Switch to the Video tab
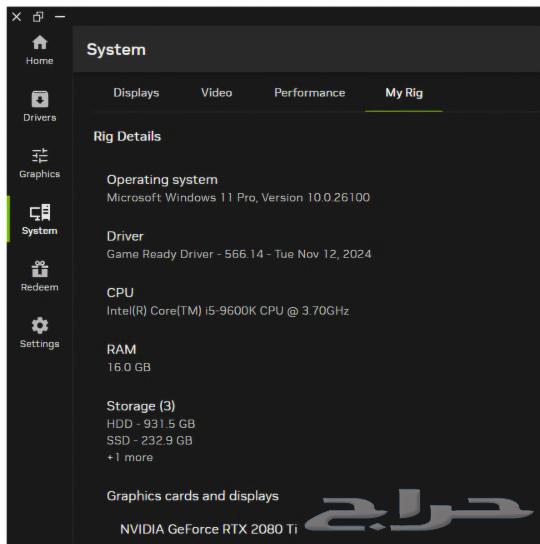Screen dimensions: 540x544 click(x=217, y=93)
